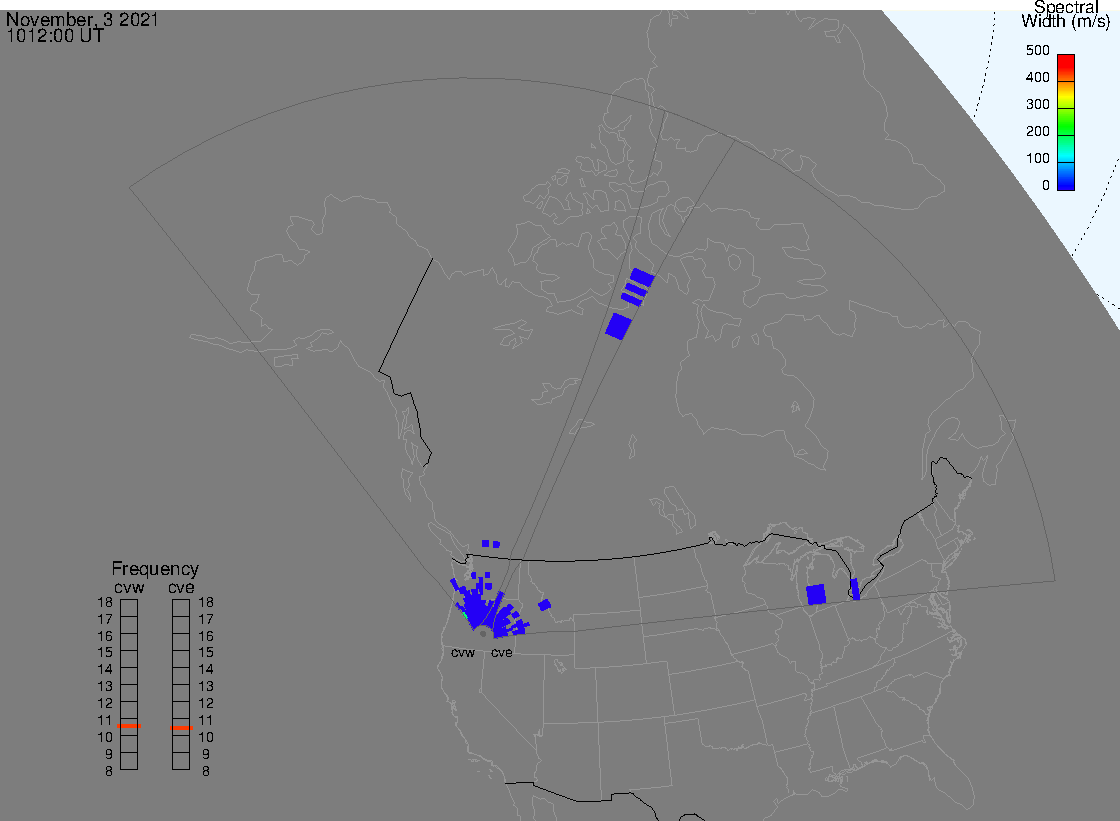This screenshot has width=1120, height=821.
Task: Click the '14' label left of cvw bar
Action: tap(105, 670)
